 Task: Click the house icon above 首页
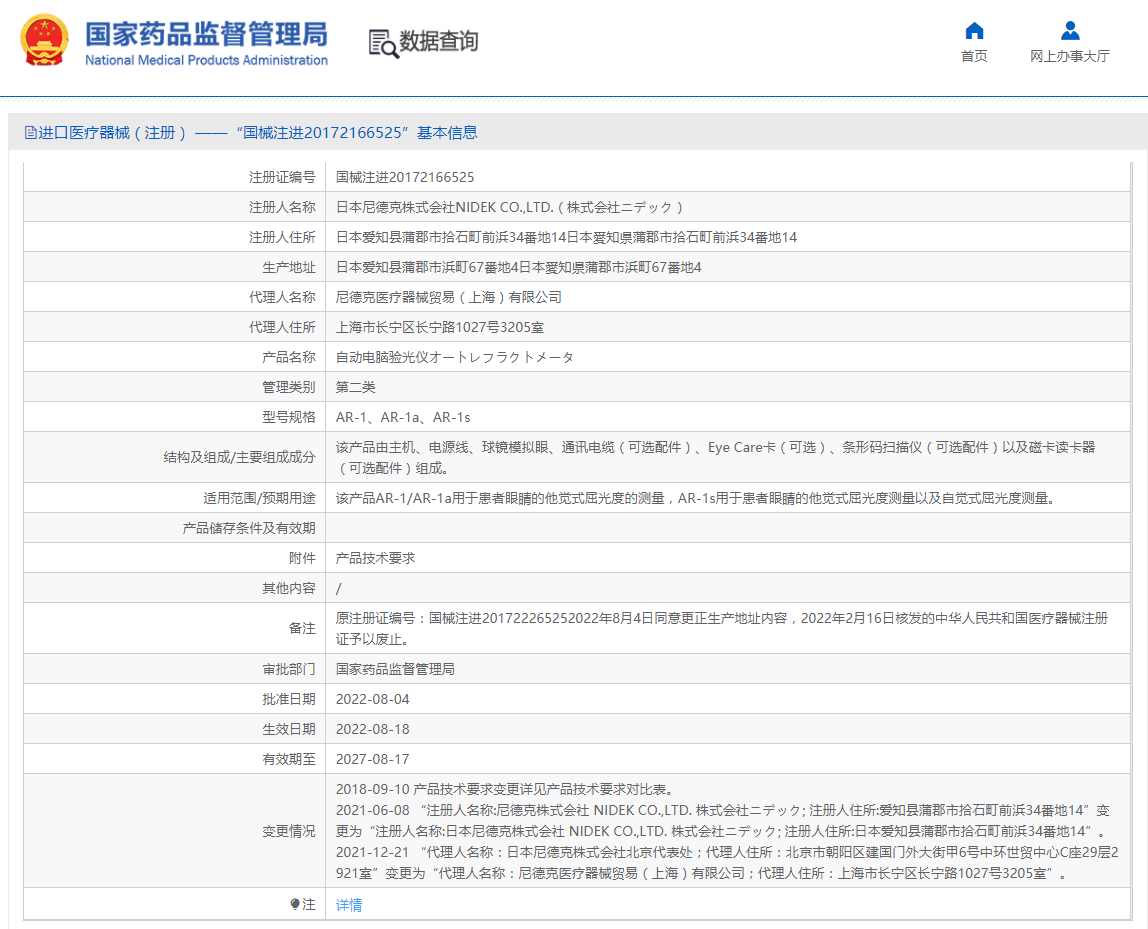pos(974,30)
